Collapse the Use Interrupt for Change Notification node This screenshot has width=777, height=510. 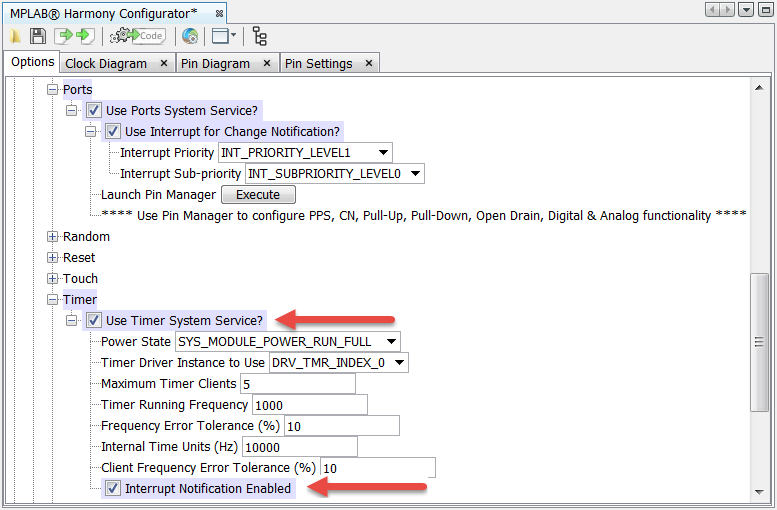tap(90, 131)
